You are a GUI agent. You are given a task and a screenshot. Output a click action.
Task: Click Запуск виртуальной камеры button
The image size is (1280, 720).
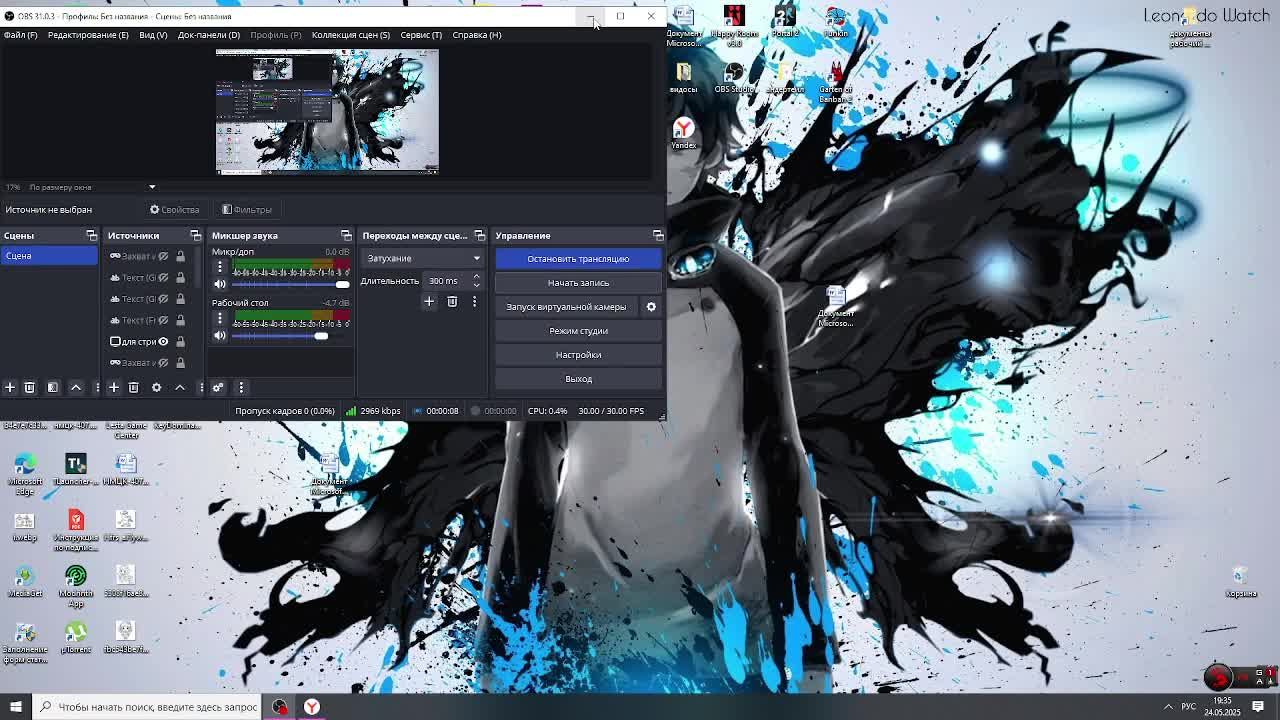coord(566,307)
